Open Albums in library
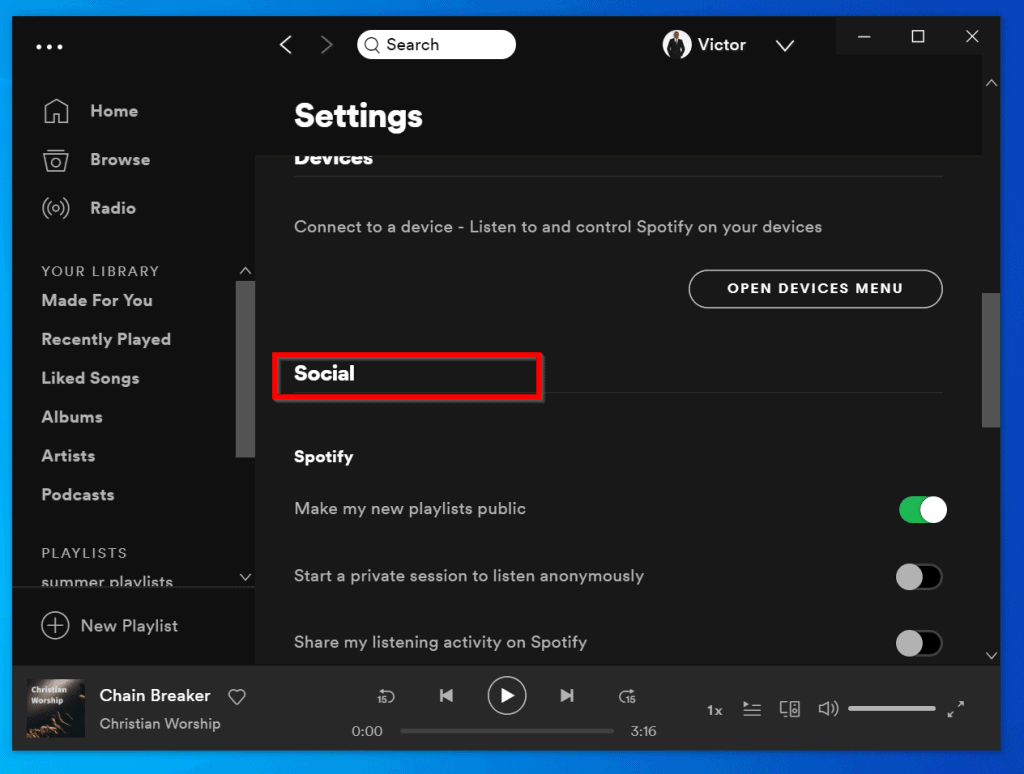Image resolution: width=1024 pixels, height=774 pixels. coord(72,417)
